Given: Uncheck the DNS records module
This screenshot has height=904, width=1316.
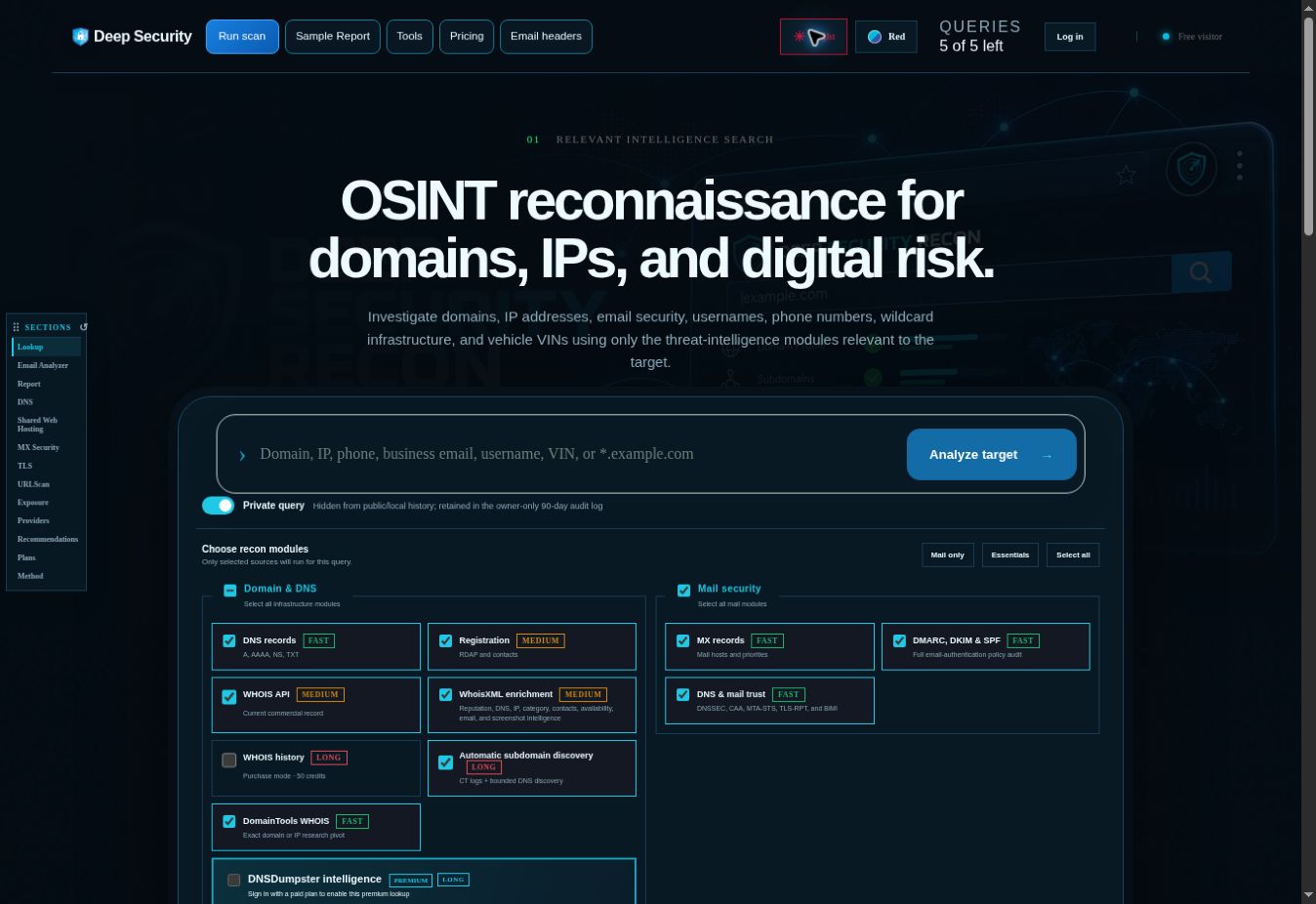Looking at the screenshot, I should point(229,641).
